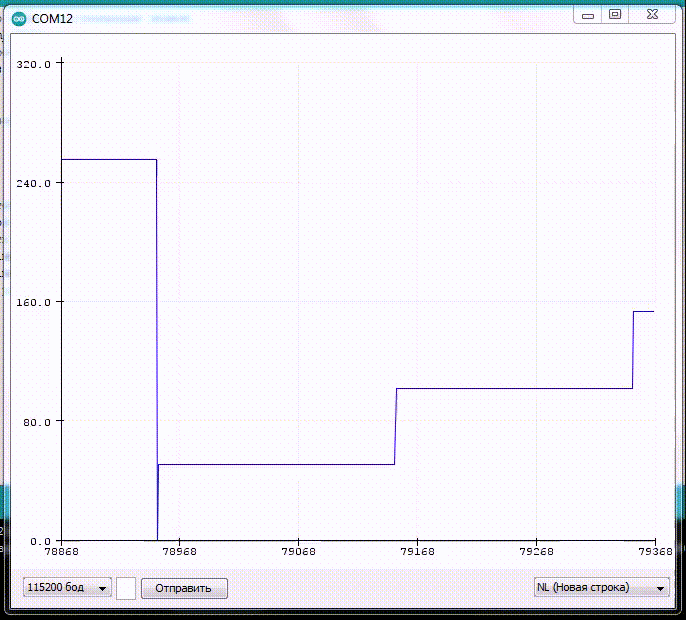Minimize the COM12 plotter window
This screenshot has width=686, height=620.
click(590, 14)
